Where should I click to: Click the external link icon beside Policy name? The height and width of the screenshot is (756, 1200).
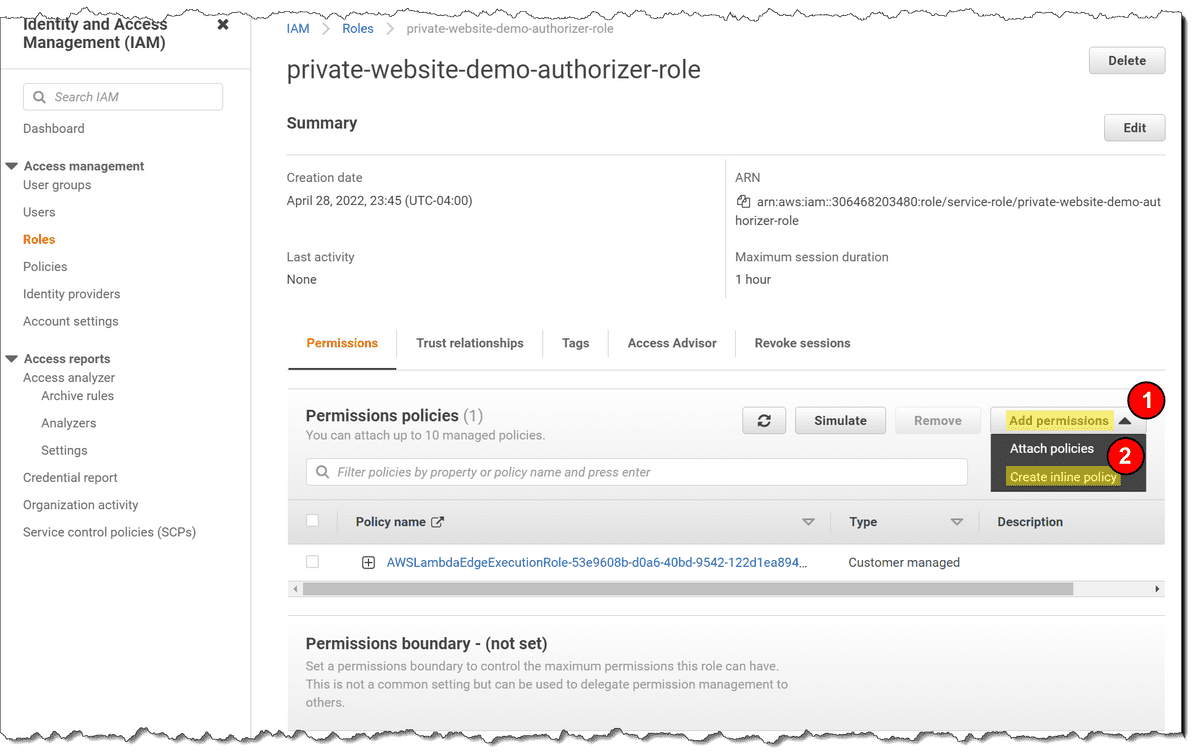coord(437,522)
